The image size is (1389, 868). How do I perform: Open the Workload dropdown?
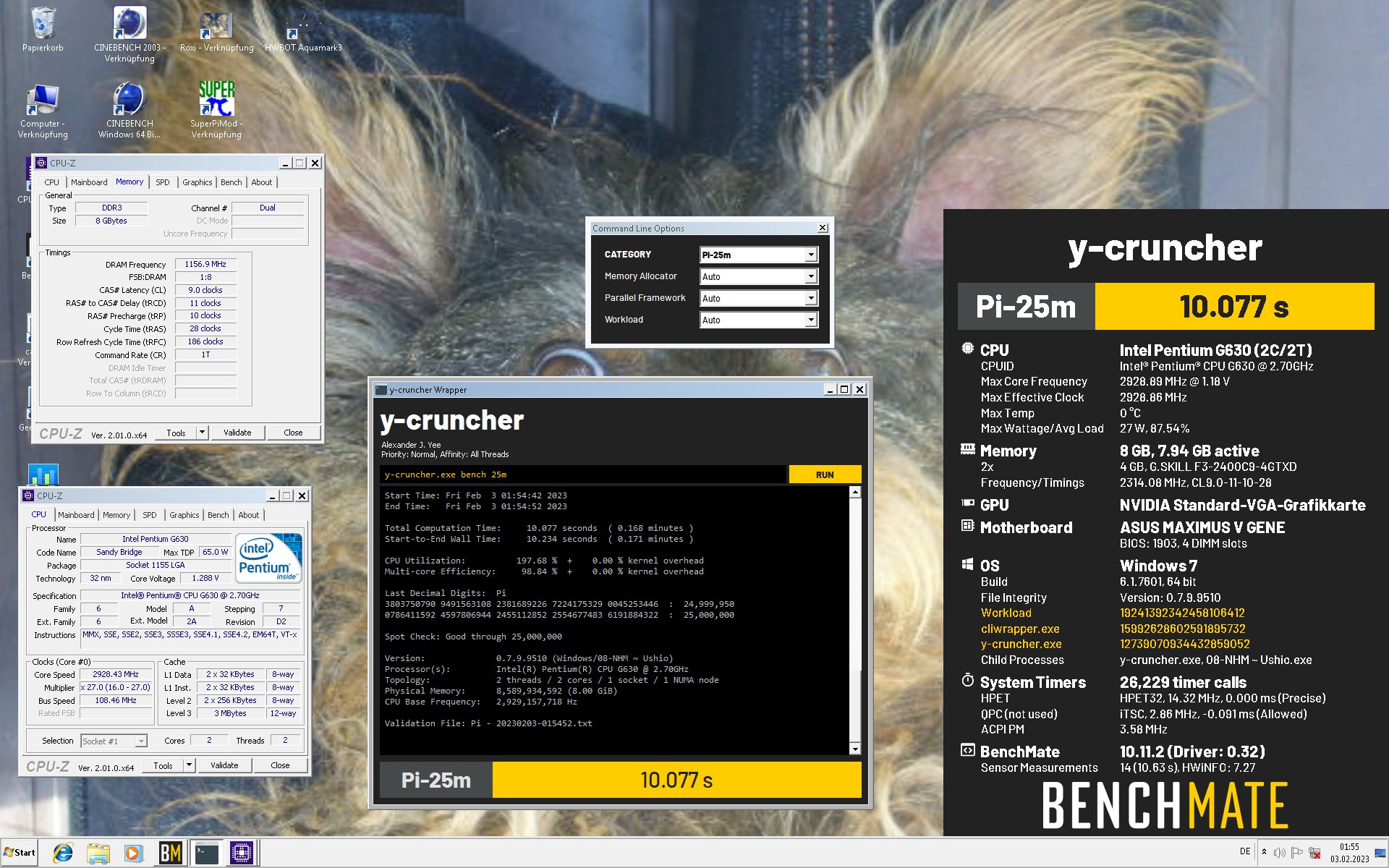click(759, 320)
